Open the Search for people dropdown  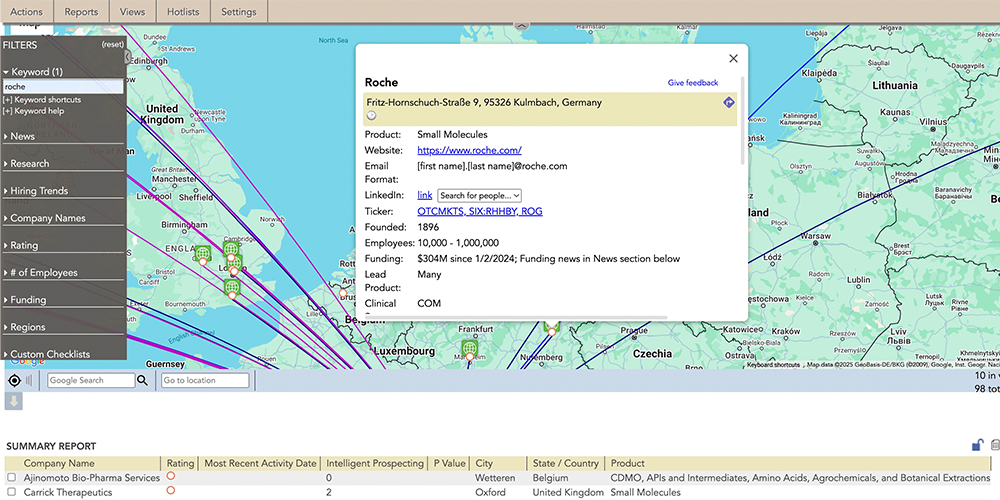tap(480, 196)
